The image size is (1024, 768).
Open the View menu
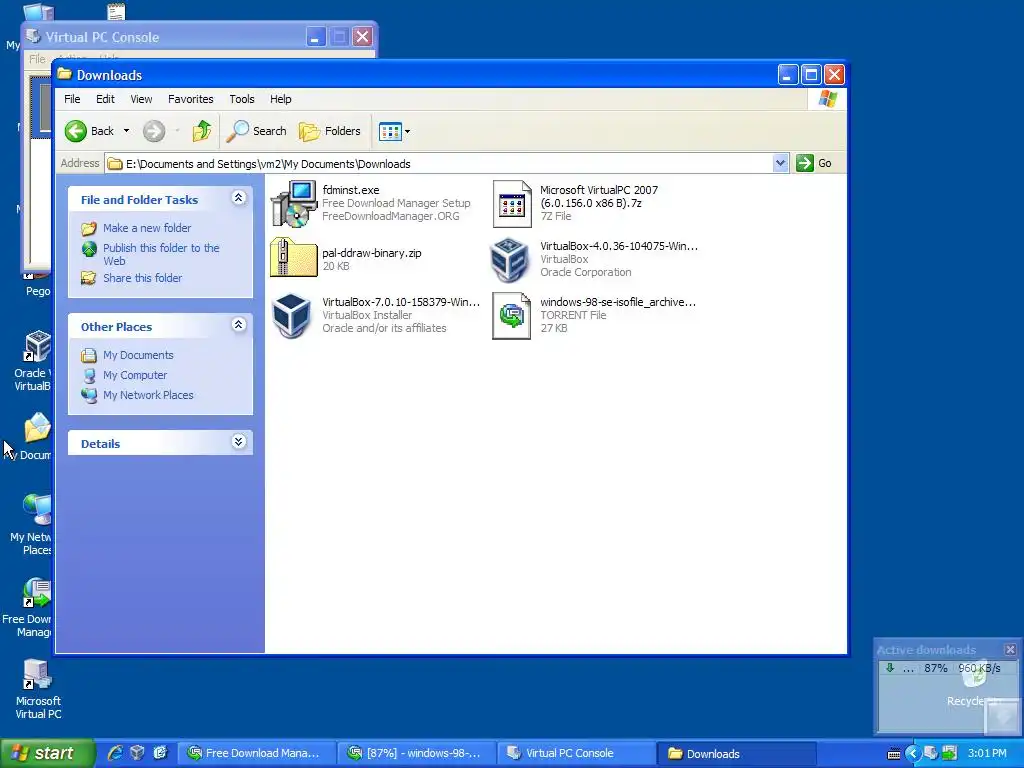click(141, 99)
